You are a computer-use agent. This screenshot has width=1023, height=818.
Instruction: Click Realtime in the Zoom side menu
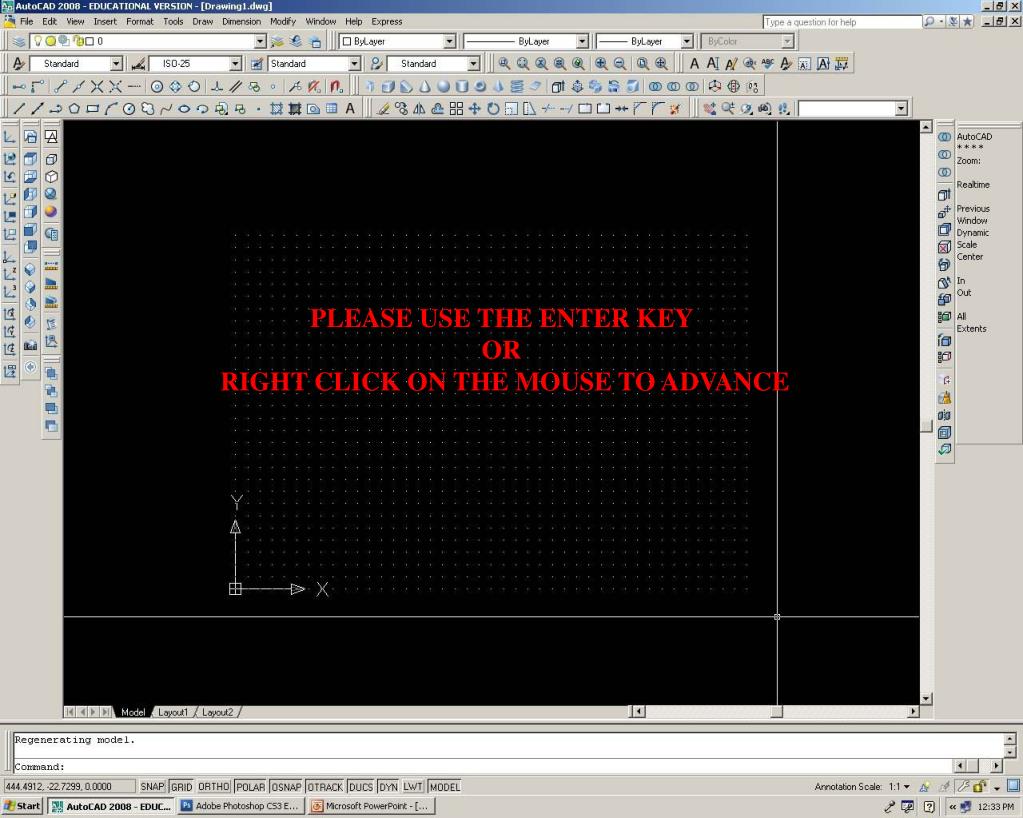pos(973,185)
